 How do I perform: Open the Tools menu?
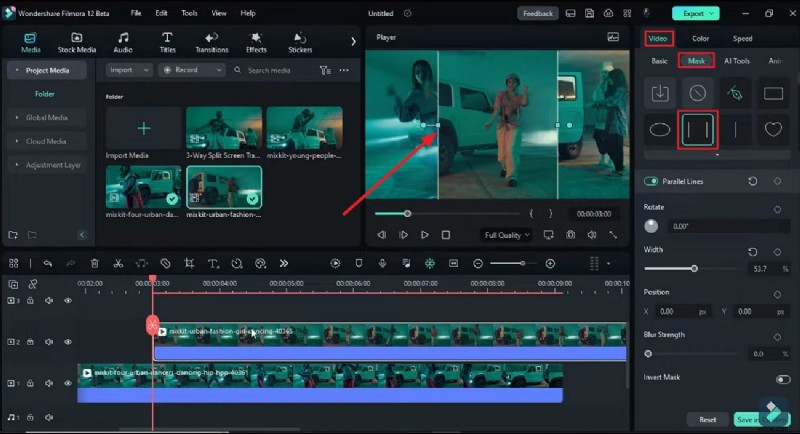coord(189,13)
